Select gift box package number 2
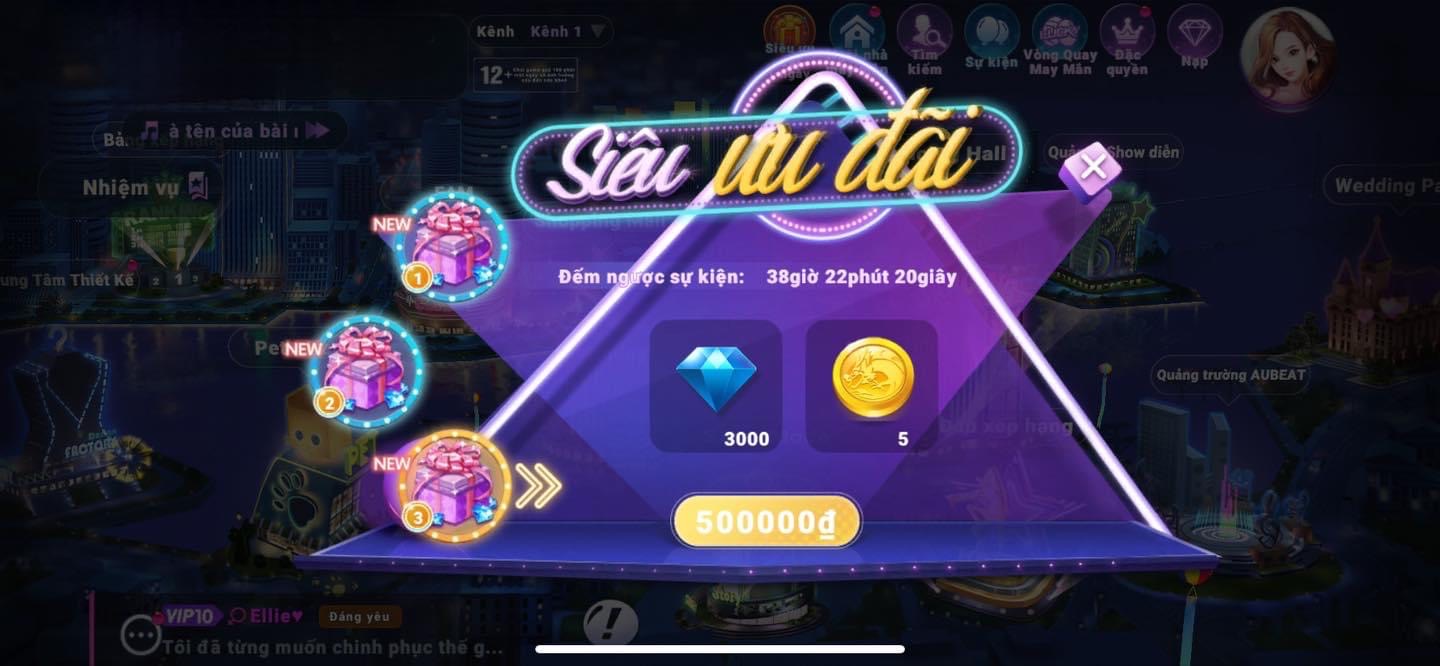Image resolution: width=1440 pixels, height=666 pixels. (x=365, y=371)
